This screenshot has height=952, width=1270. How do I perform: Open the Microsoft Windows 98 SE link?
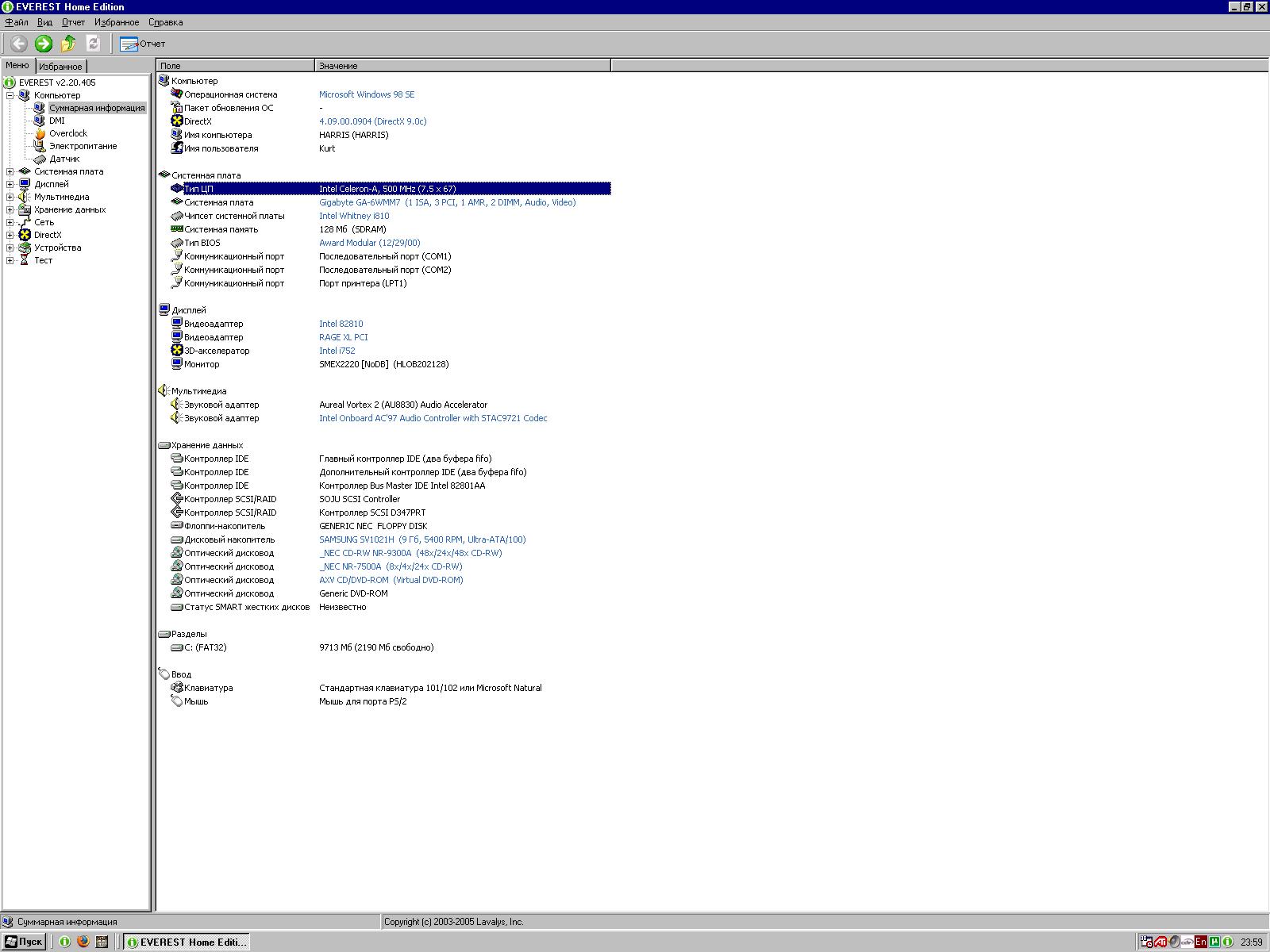pos(367,94)
